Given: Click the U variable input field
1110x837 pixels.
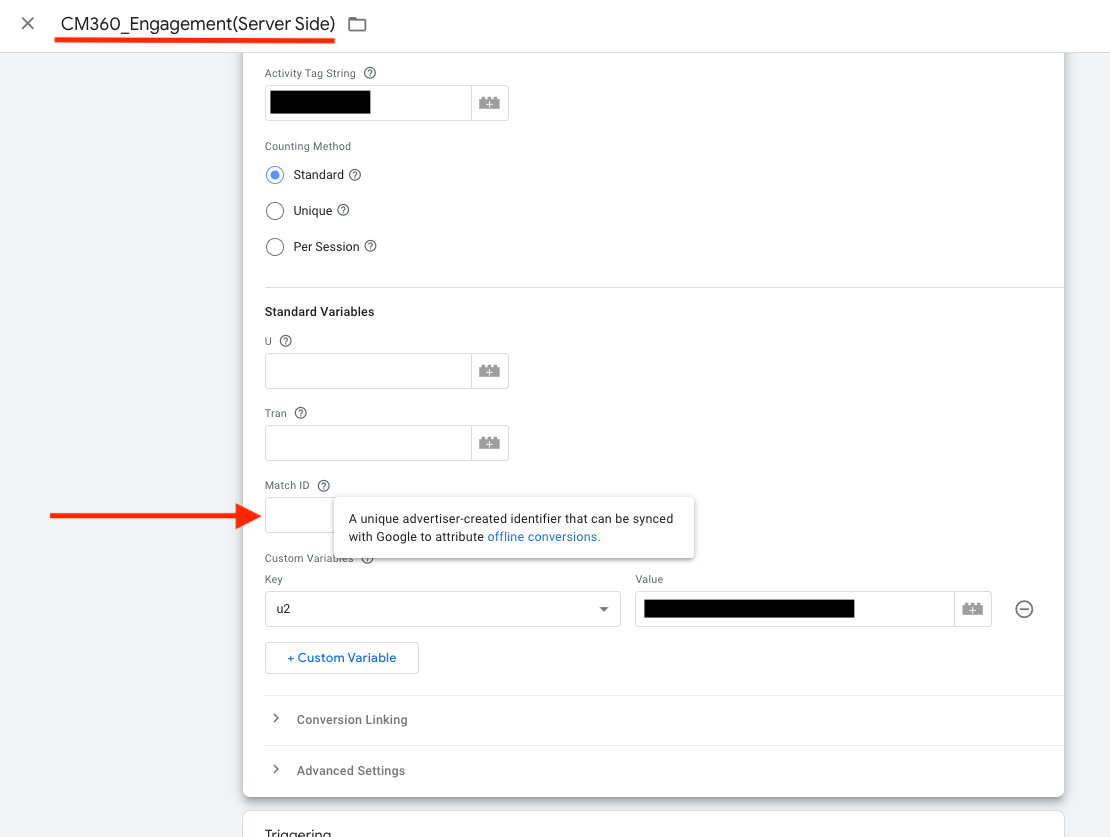Looking at the screenshot, I should tap(368, 371).
